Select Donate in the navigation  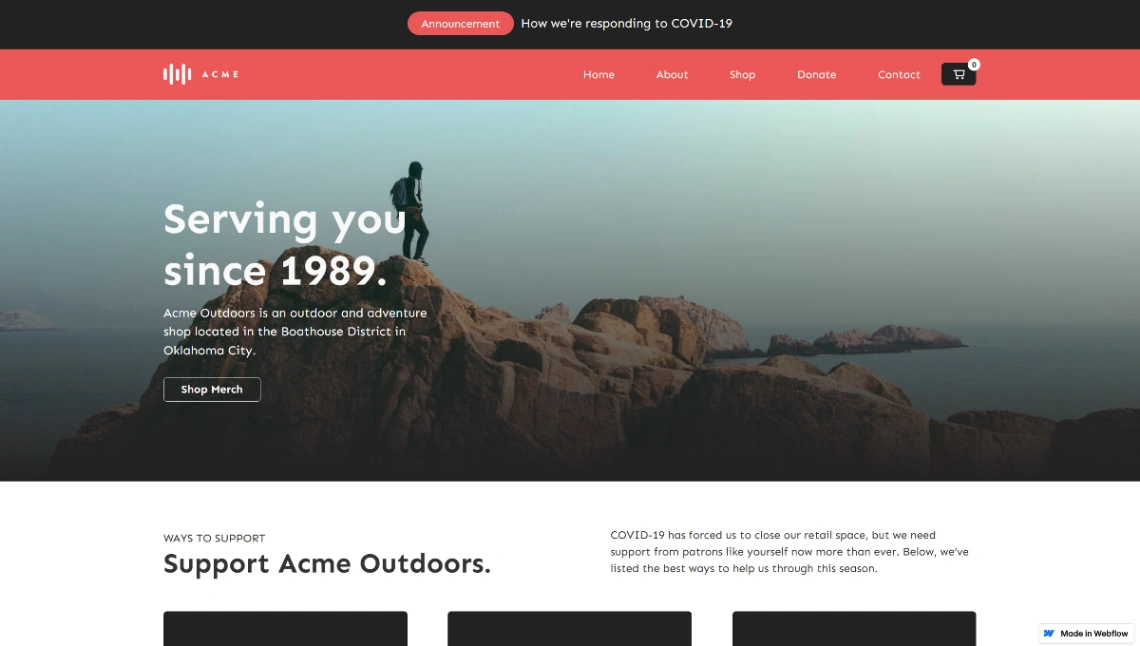click(816, 74)
